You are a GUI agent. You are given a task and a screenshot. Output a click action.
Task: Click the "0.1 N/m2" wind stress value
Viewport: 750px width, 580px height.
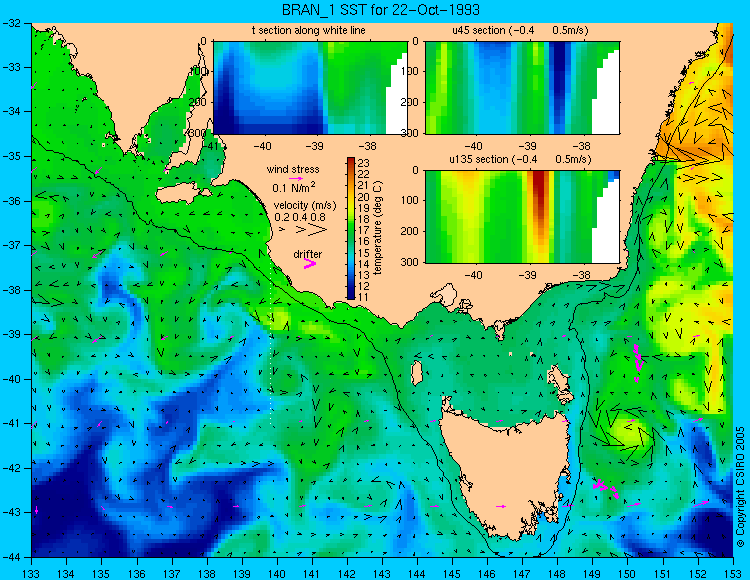[x=294, y=187]
